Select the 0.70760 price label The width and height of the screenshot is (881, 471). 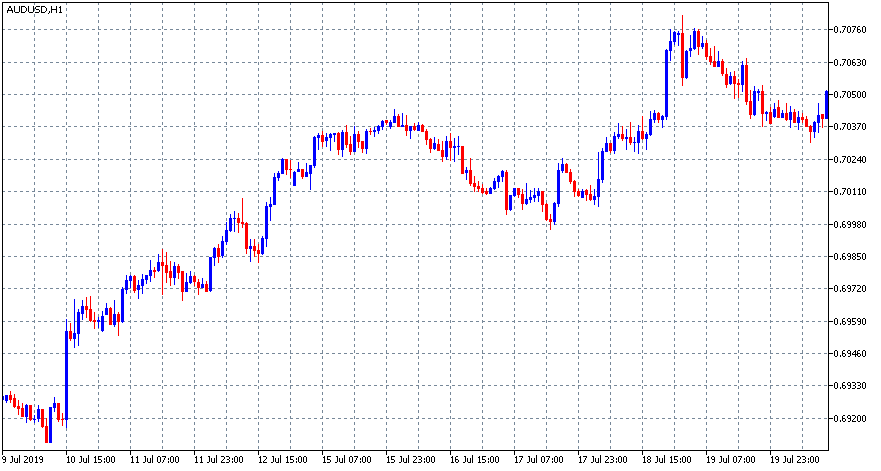[850, 29]
